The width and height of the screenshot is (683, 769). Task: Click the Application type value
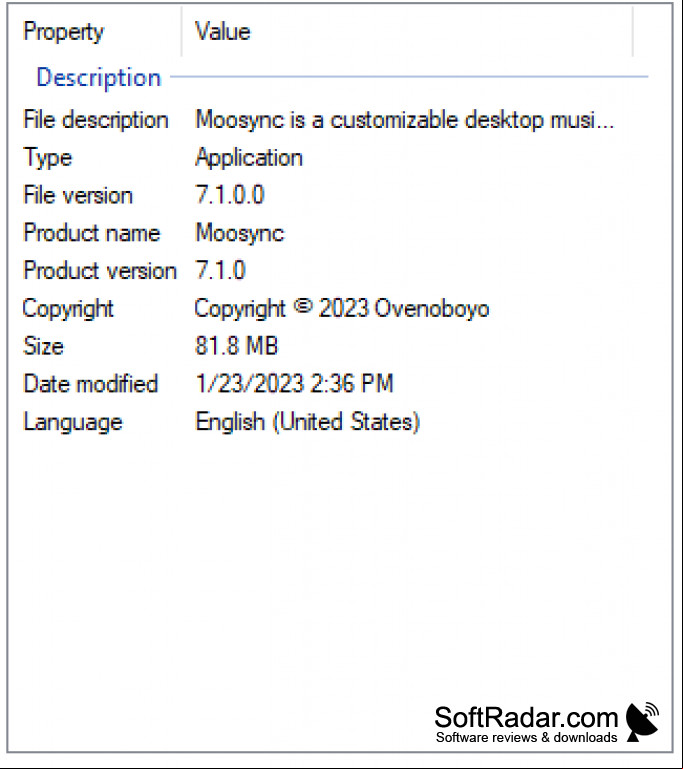pyautogui.click(x=249, y=158)
